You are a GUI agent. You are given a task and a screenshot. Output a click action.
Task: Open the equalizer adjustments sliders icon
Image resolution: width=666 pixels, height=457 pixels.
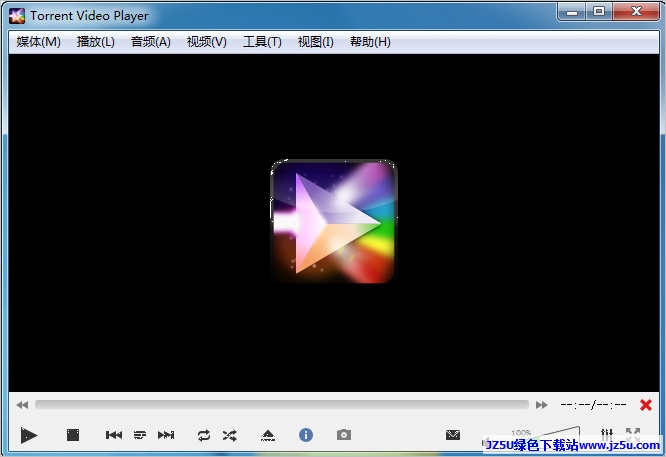pos(607,434)
